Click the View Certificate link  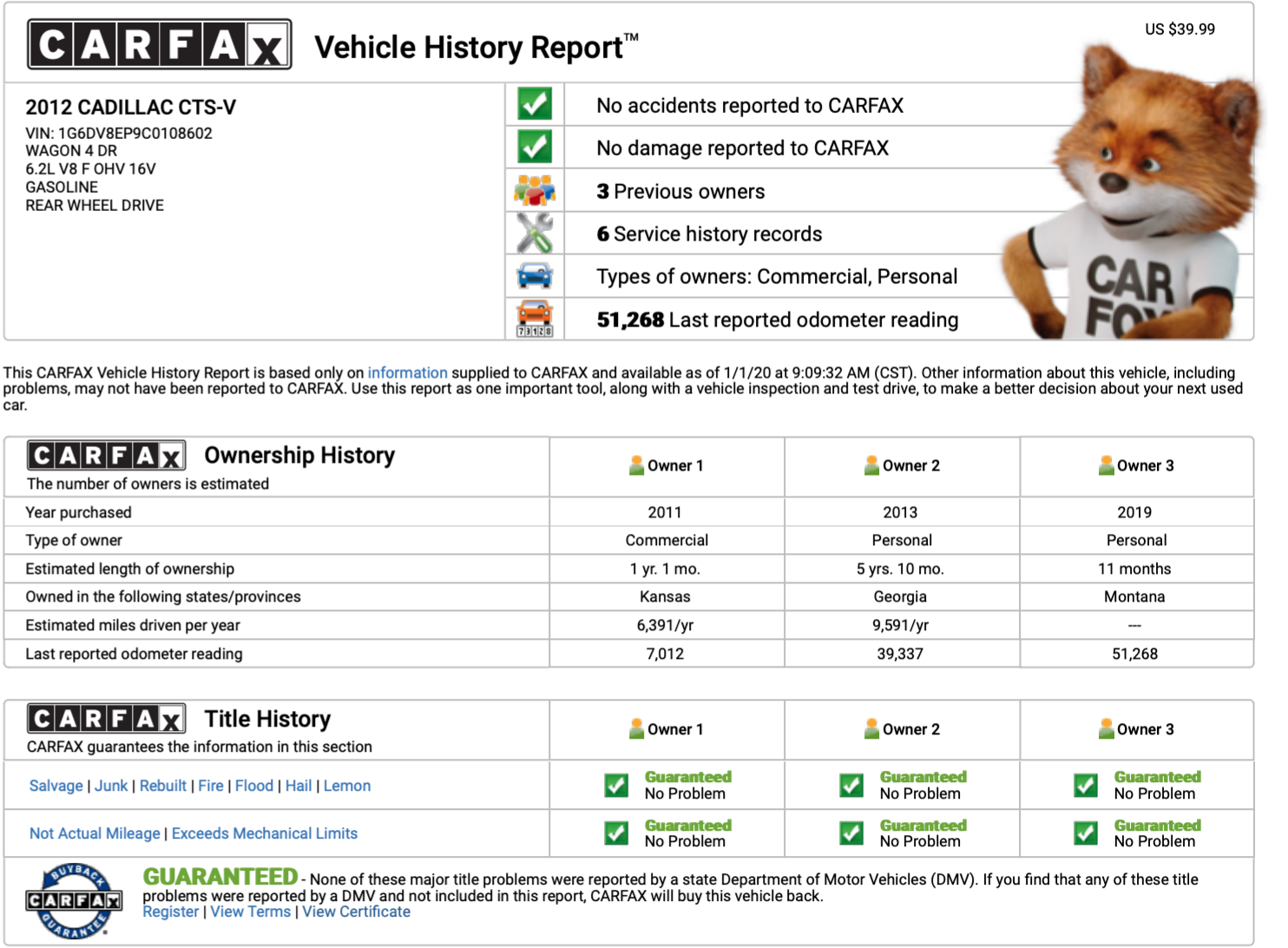(x=356, y=912)
